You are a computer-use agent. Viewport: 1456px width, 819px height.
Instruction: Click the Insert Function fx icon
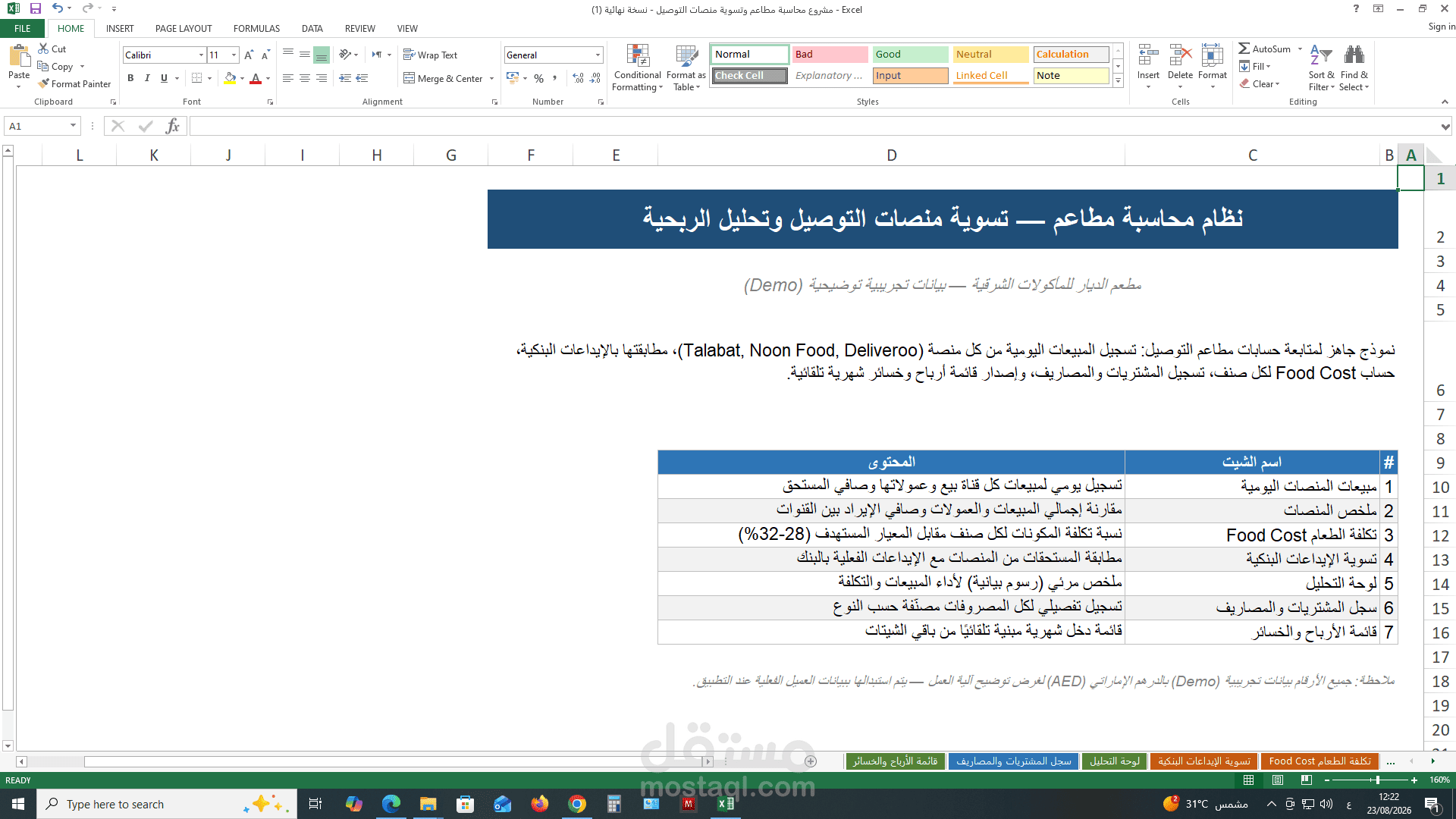[173, 126]
